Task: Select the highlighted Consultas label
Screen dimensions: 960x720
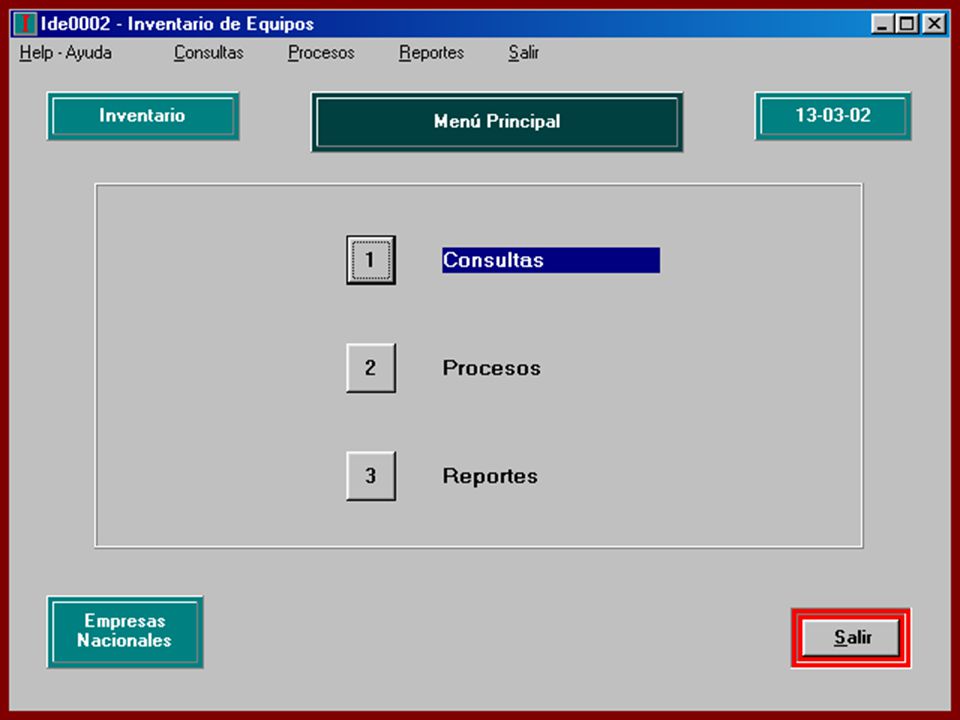Action: [551, 260]
